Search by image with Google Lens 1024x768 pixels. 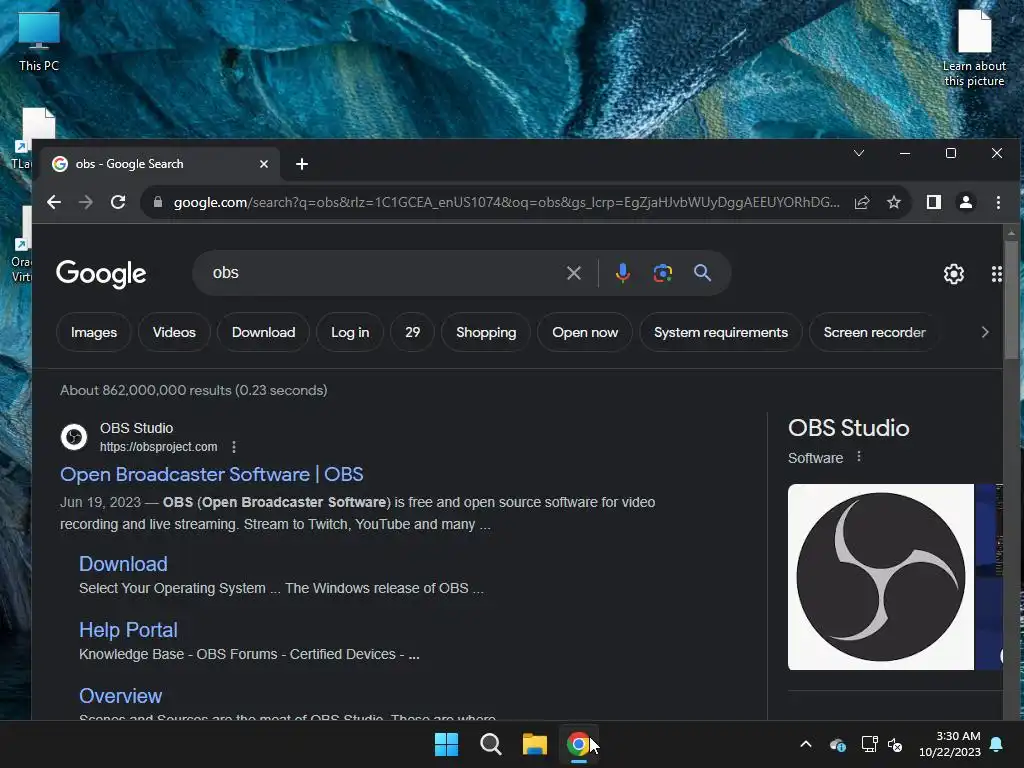click(663, 273)
